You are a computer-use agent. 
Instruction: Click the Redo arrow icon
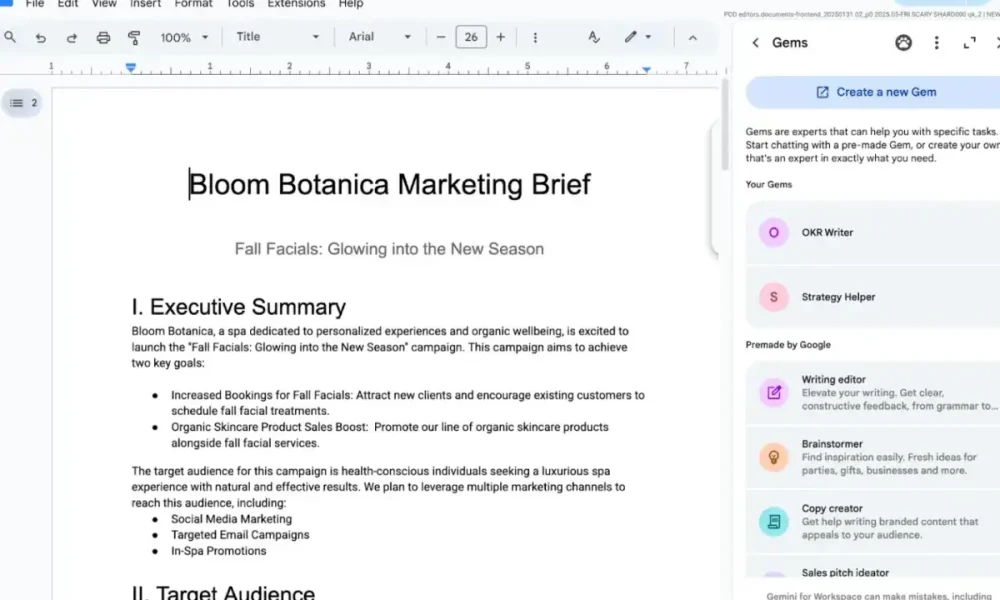(x=72, y=37)
